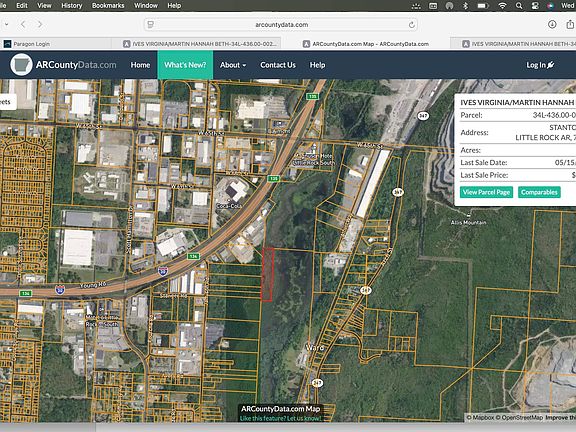This screenshot has height=432, width=576.
Task: Open the What's New? page
Action: (x=185, y=65)
